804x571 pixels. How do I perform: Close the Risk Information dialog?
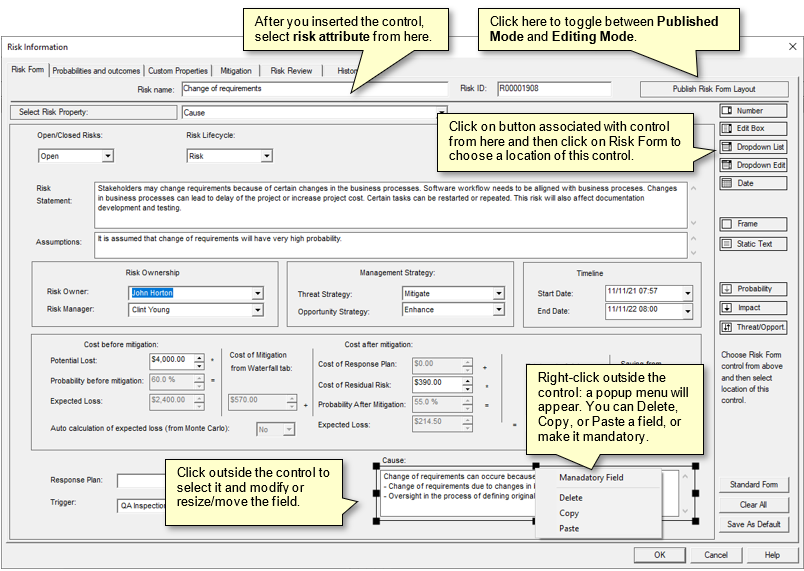point(792,47)
